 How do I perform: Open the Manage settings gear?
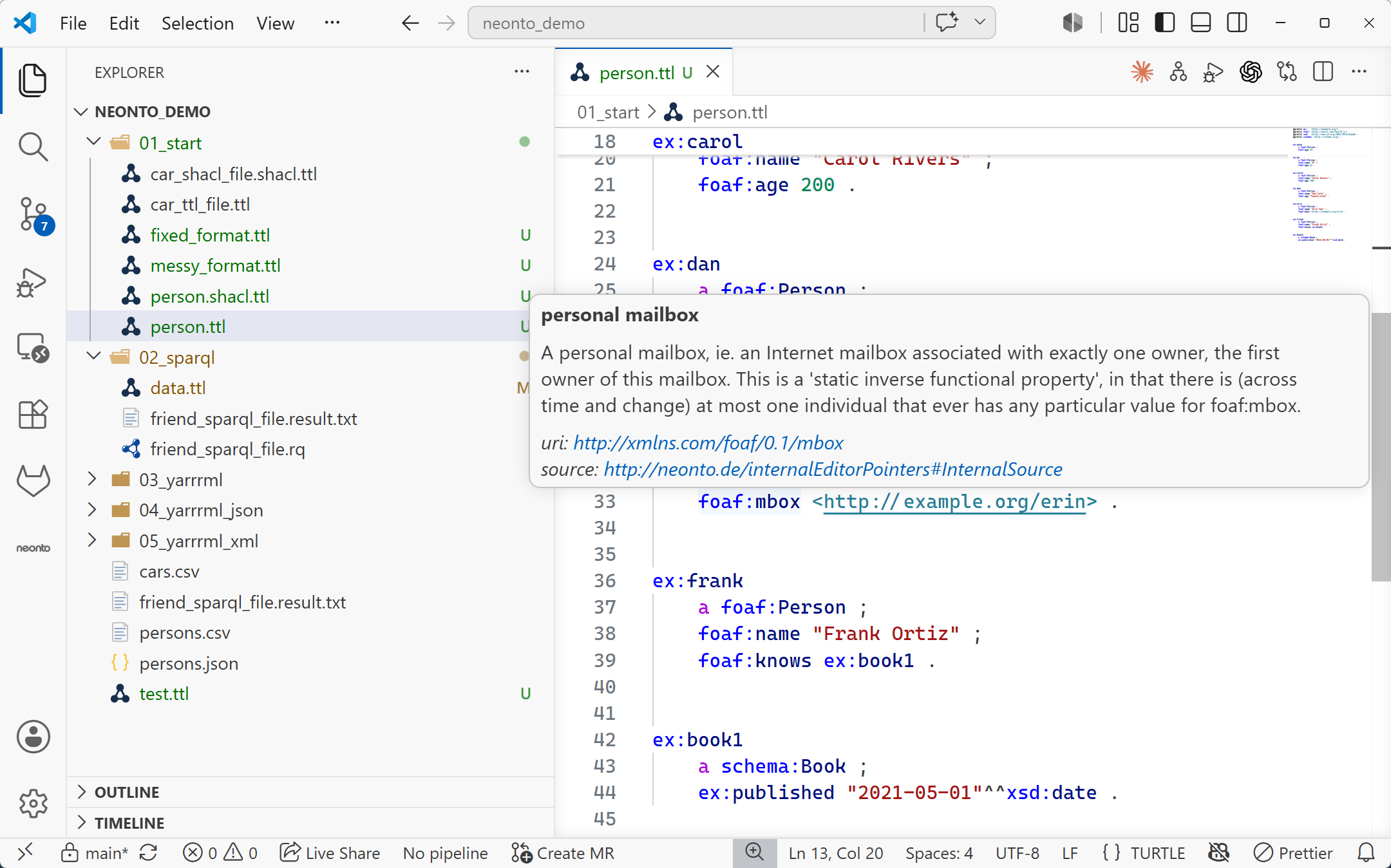pos(33,803)
